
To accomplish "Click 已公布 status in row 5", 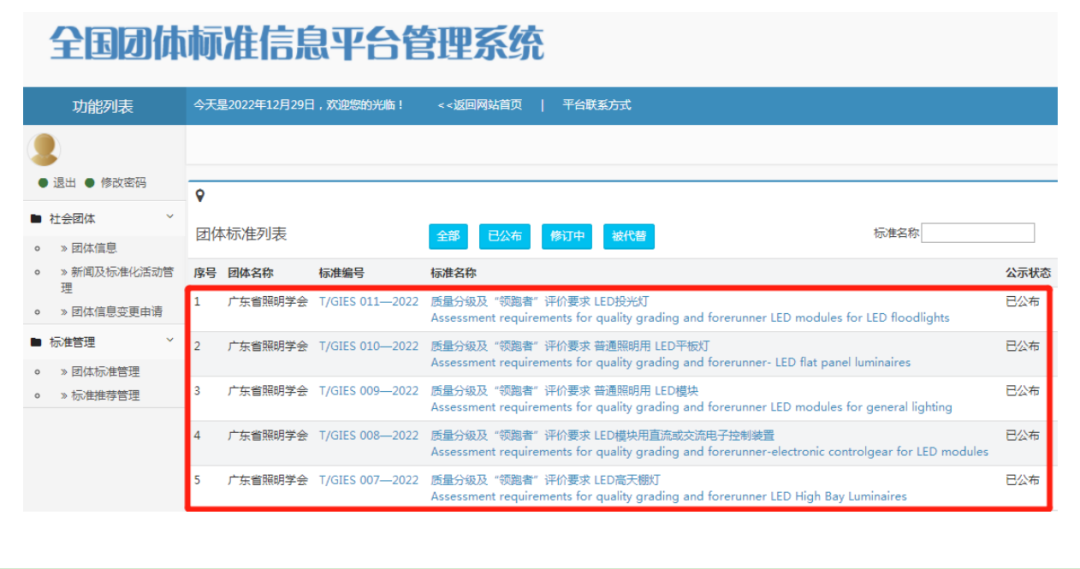I will [x=1022, y=479].
